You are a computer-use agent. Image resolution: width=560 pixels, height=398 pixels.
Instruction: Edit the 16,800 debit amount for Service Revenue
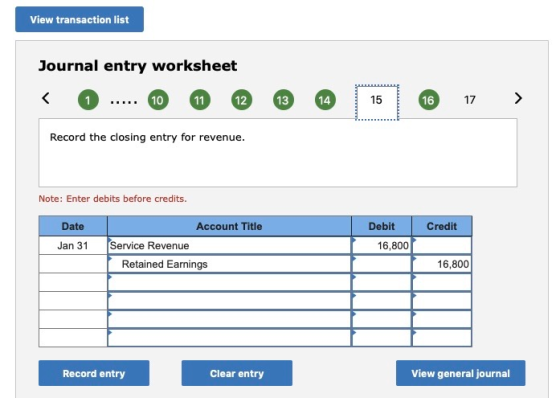[381, 245]
